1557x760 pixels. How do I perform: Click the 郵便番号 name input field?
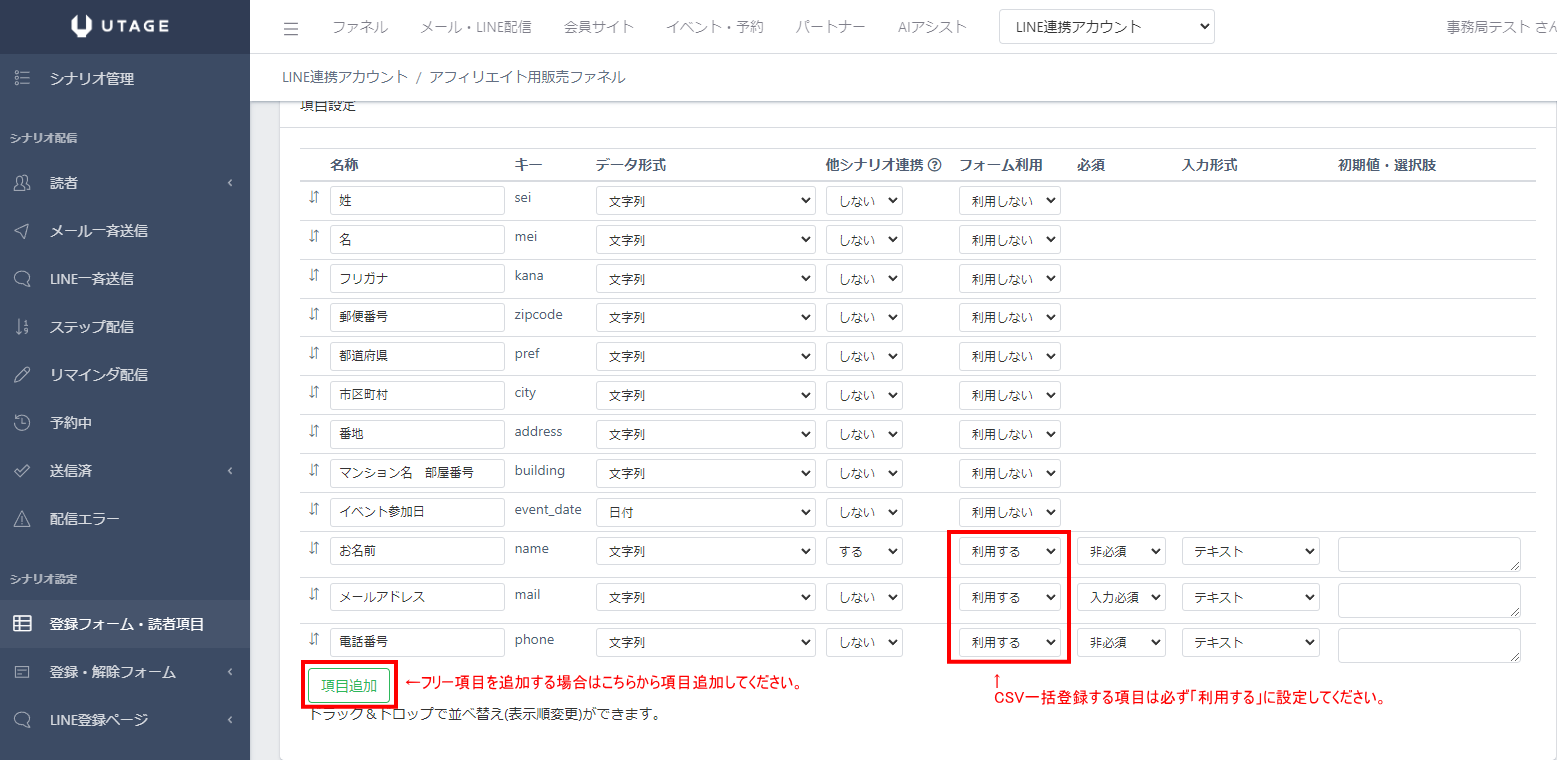click(417, 317)
